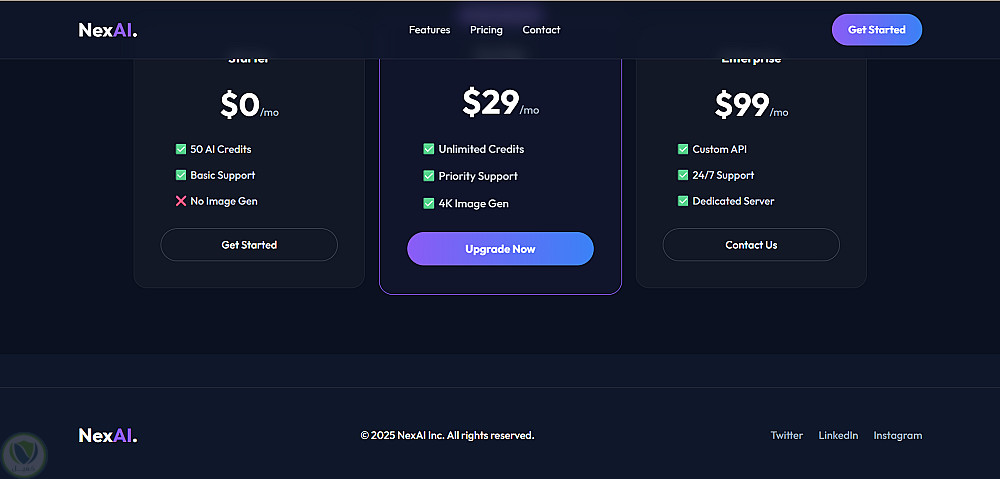Click the checkmark icon beside Basic Support
The width and height of the screenshot is (1000, 479).
[x=181, y=175]
